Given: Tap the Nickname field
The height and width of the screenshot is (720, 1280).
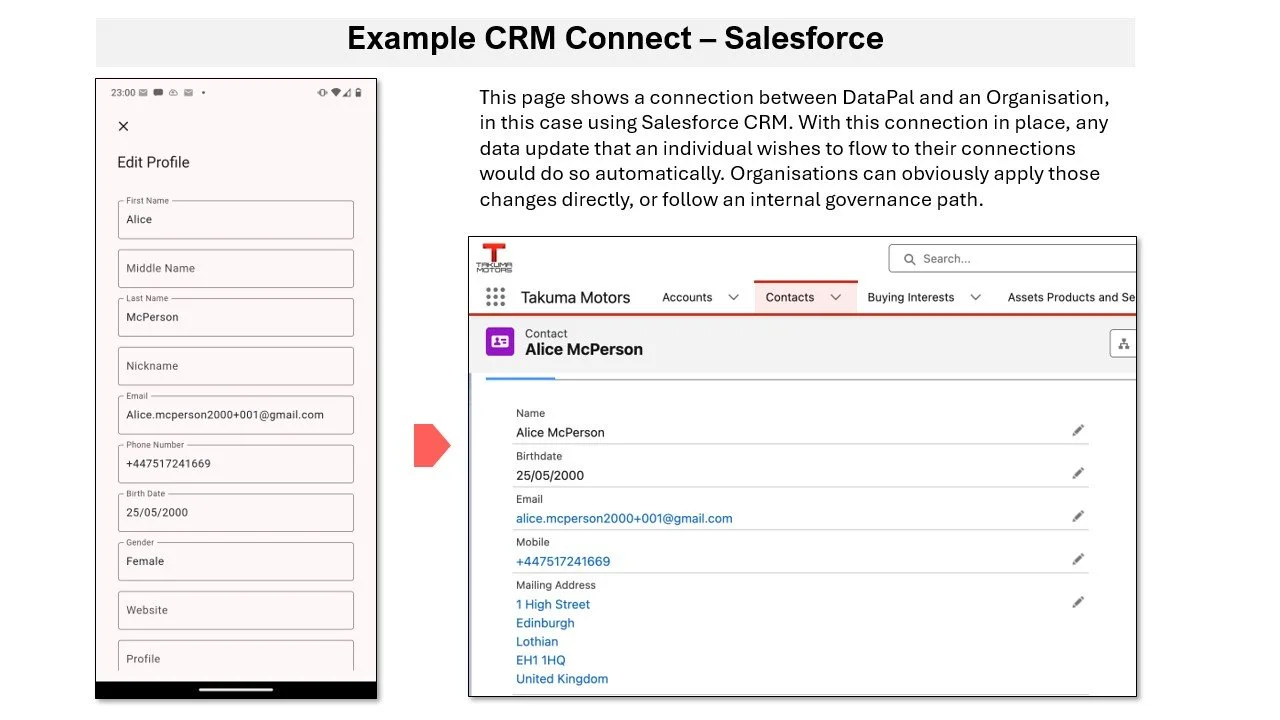Looking at the screenshot, I should click(x=236, y=366).
